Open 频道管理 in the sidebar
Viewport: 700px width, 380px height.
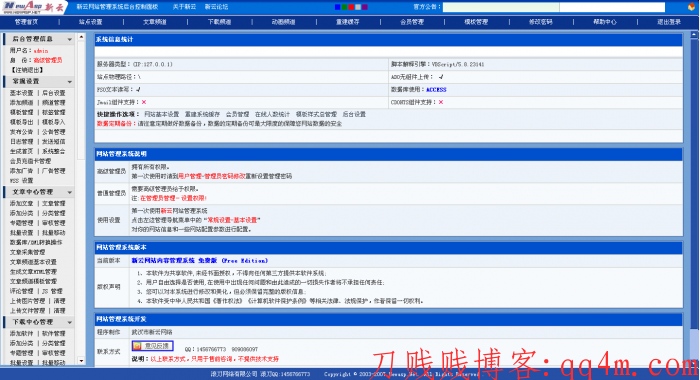[x=54, y=103]
